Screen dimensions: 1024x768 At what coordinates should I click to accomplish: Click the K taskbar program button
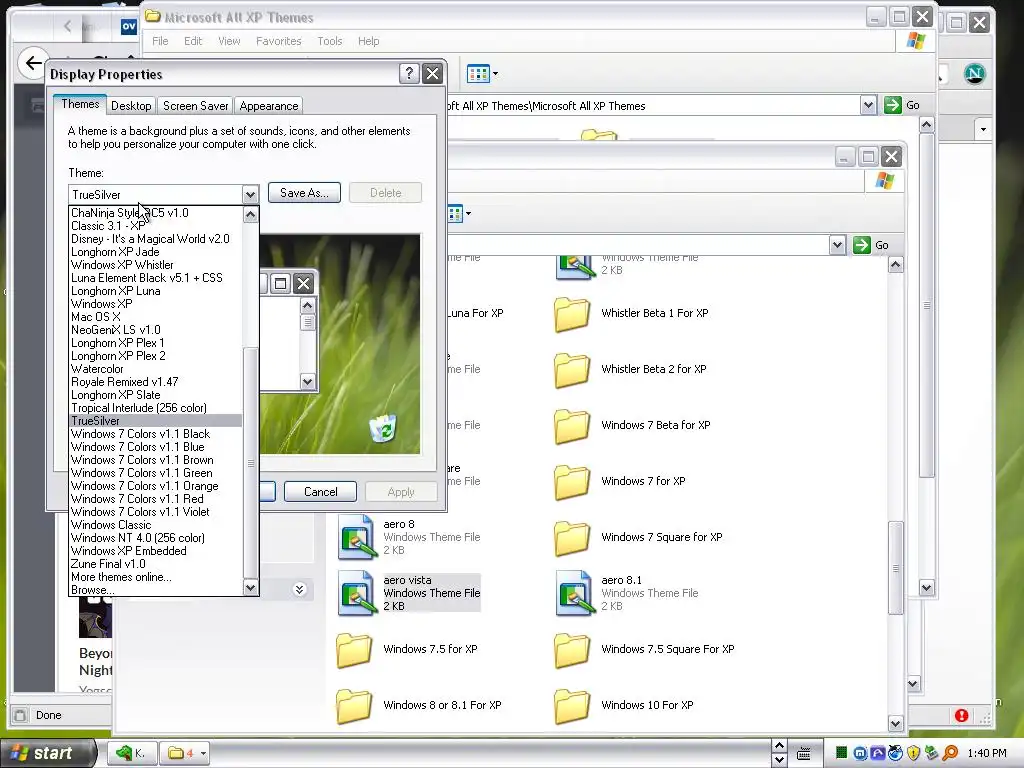pyautogui.click(x=131, y=753)
